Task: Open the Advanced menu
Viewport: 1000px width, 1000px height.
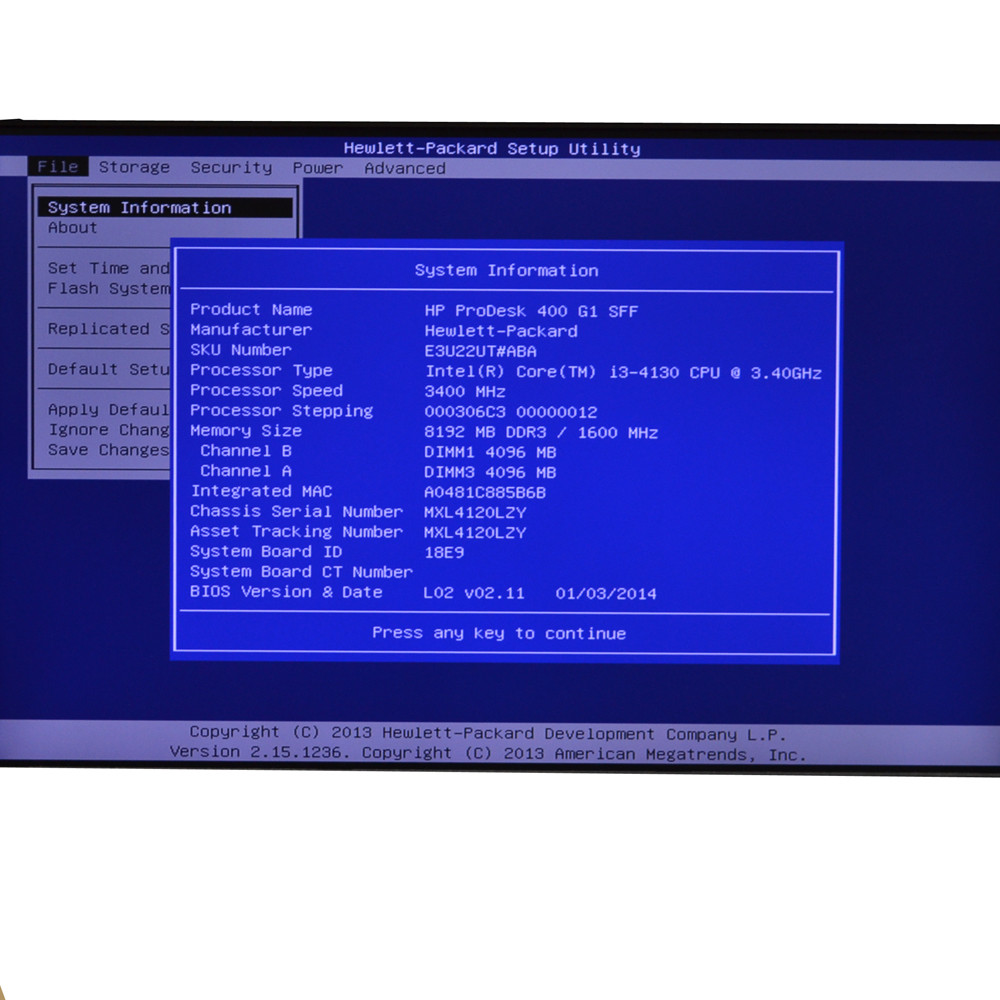Action: pyautogui.click(x=404, y=168)
